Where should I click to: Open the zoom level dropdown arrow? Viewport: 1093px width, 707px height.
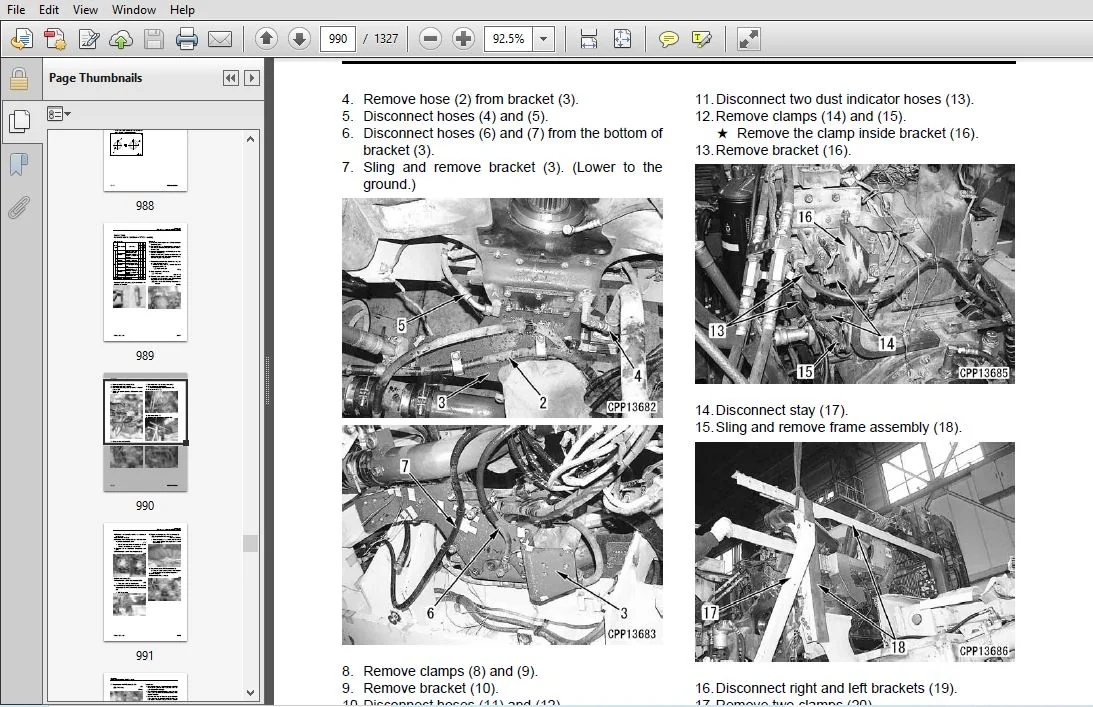(544, 38)
